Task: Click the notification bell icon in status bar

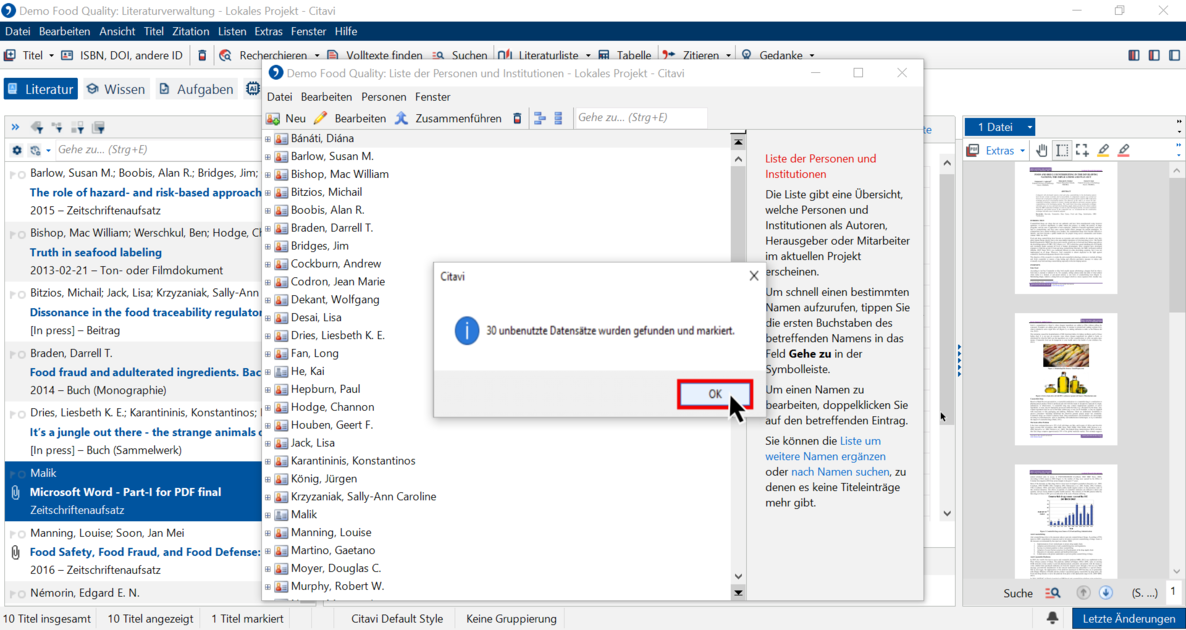Action: click(1052, 619)
